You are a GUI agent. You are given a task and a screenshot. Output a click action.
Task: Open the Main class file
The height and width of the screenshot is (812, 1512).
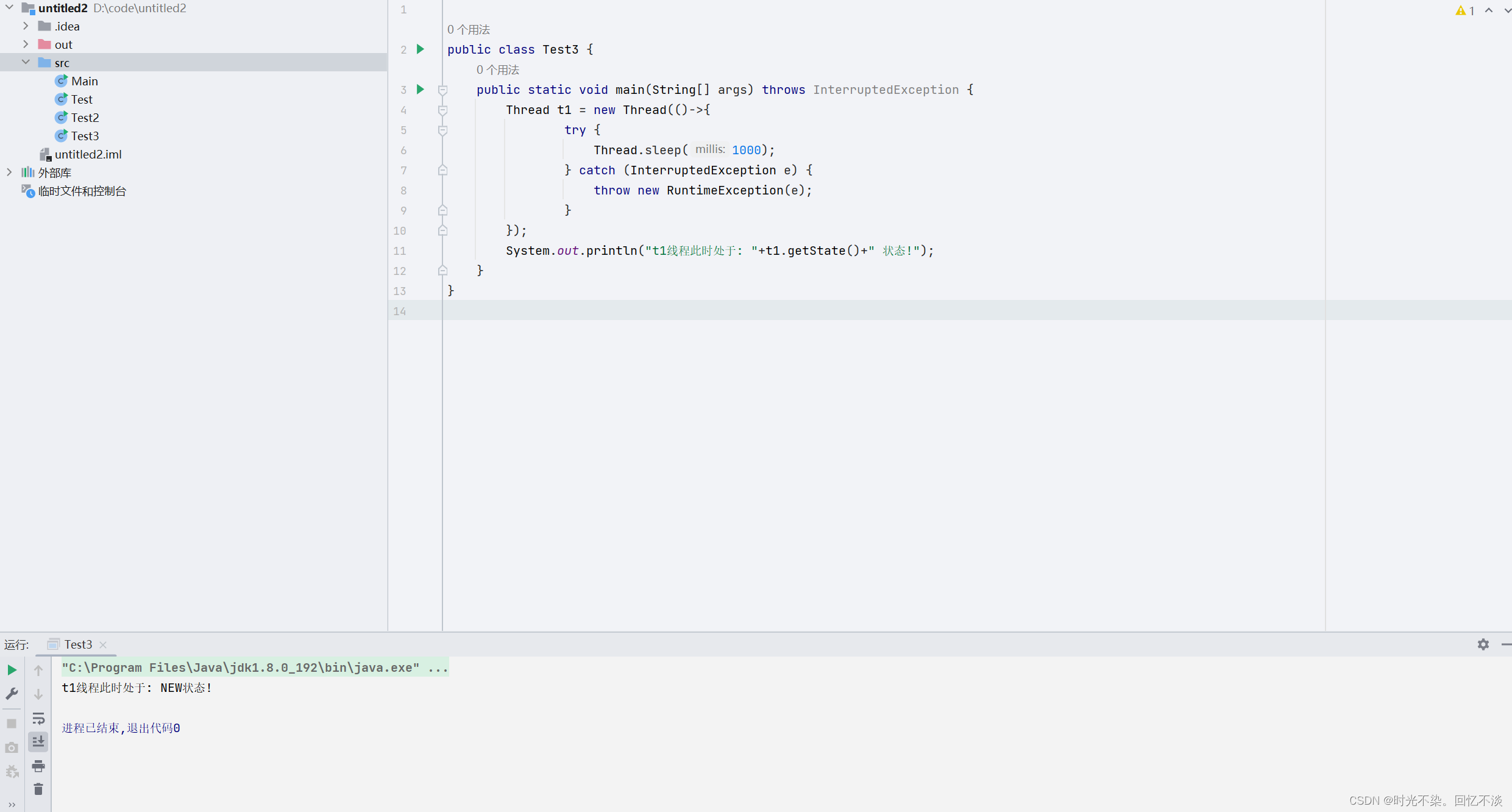tap(84, 81)
